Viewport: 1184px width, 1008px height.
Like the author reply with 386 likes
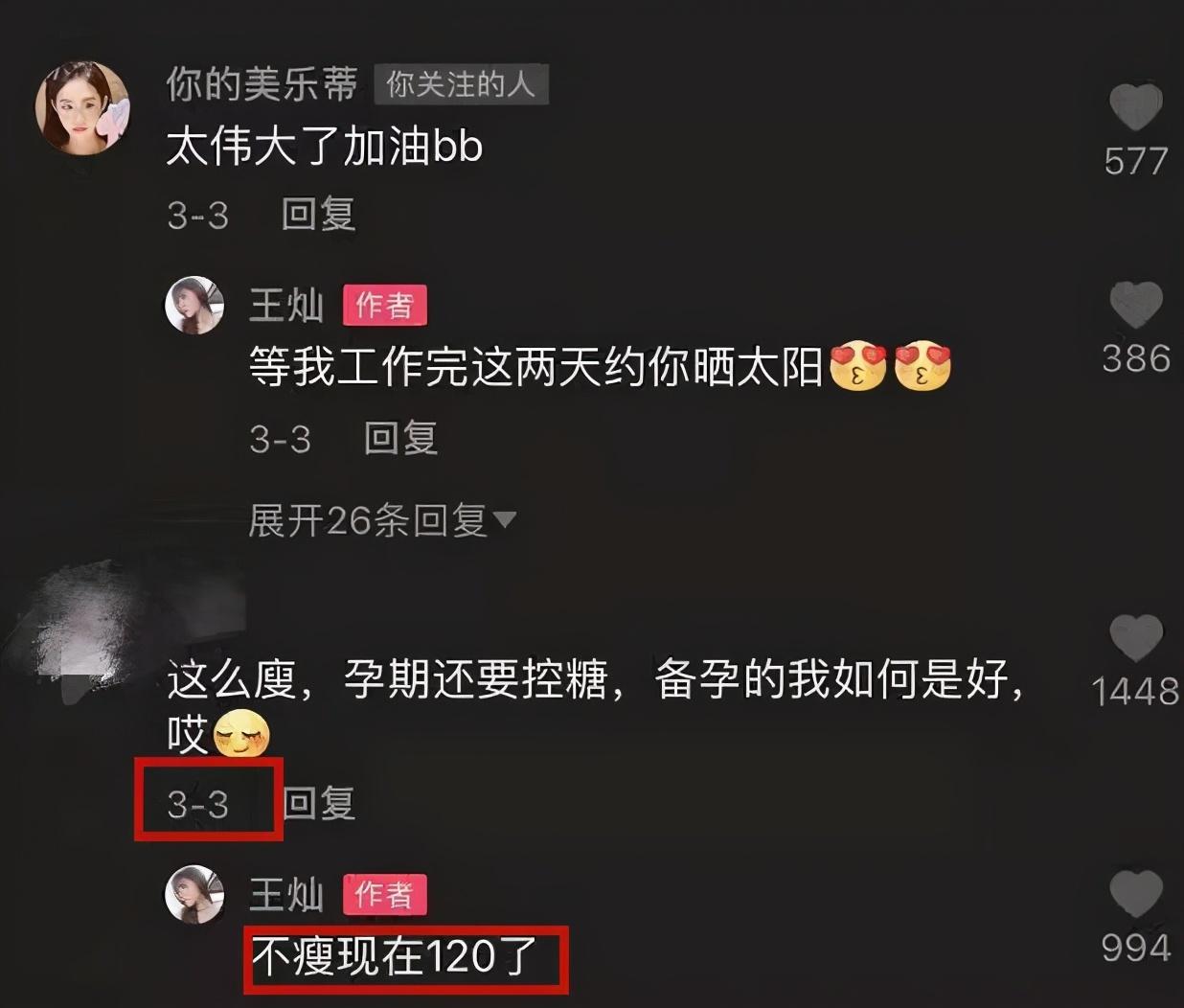(x=1135, y=306)
